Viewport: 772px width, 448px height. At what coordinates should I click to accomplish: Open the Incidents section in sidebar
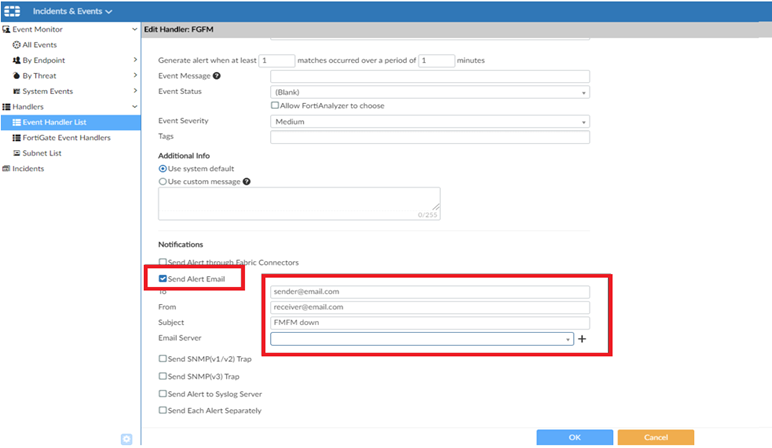(27, 168)
